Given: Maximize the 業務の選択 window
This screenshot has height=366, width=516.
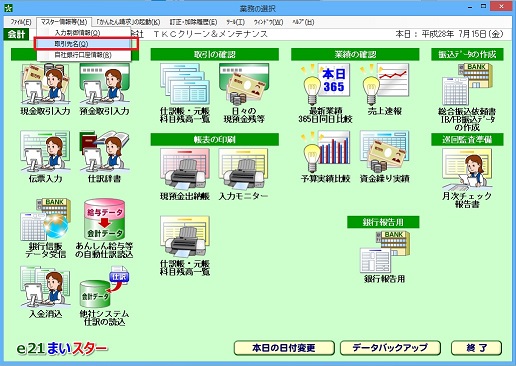Looking at the screenshot, I should point(483,7).
